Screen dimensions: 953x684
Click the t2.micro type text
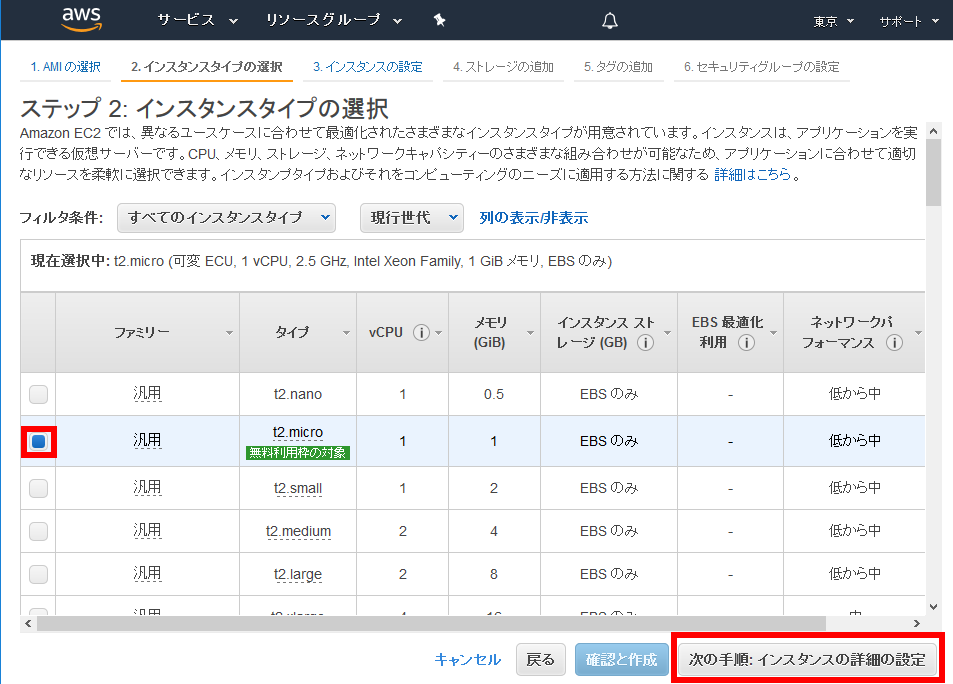(x=298, y=432)
